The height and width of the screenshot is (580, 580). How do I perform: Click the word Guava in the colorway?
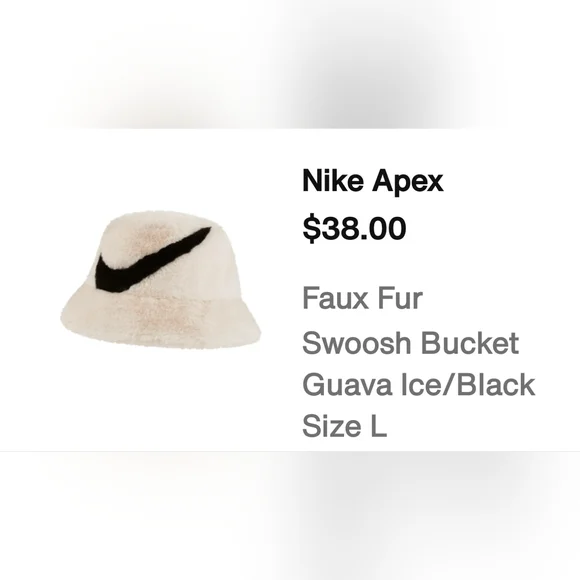tap(347, 384)
